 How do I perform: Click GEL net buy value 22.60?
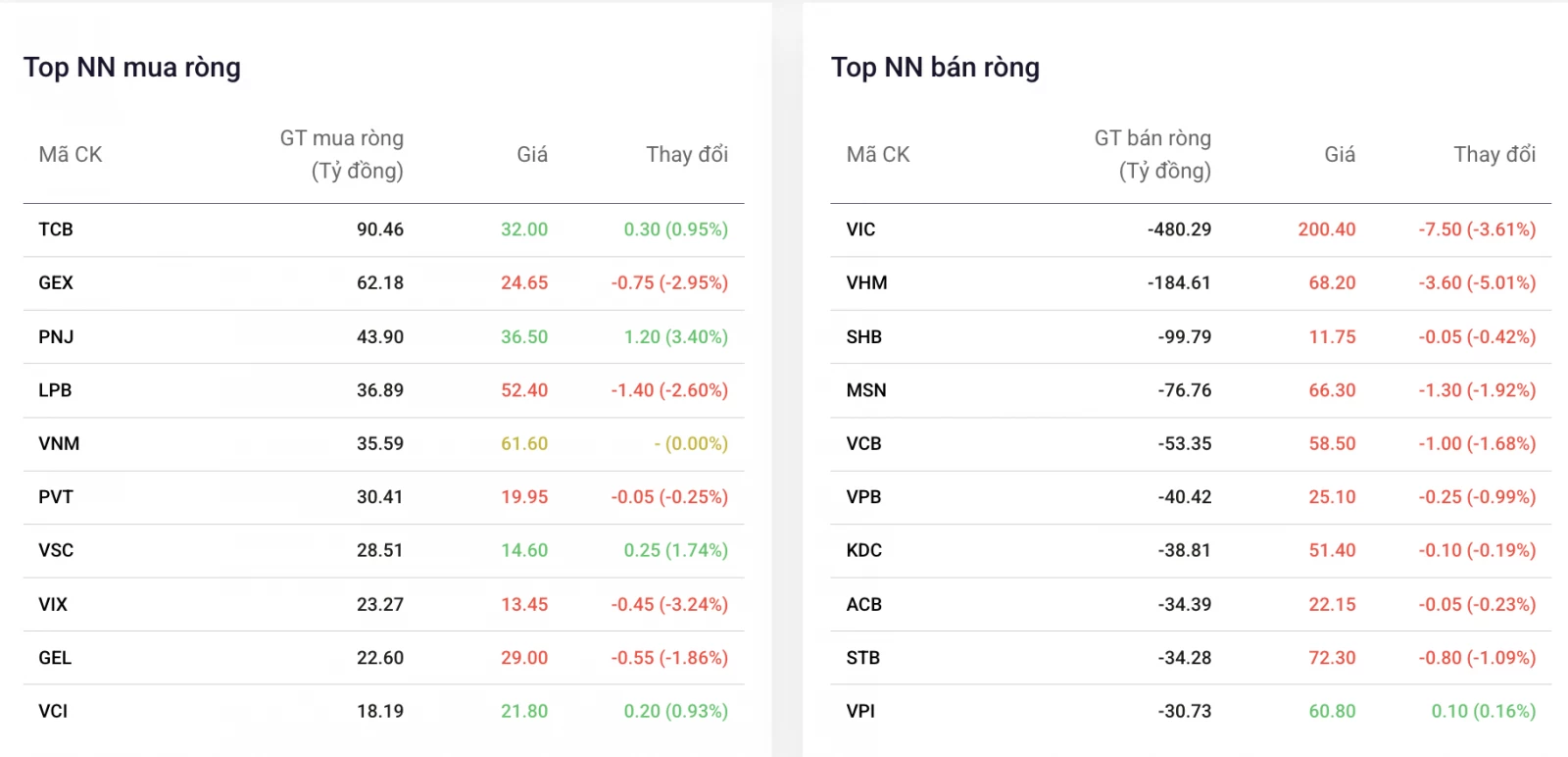380,658
